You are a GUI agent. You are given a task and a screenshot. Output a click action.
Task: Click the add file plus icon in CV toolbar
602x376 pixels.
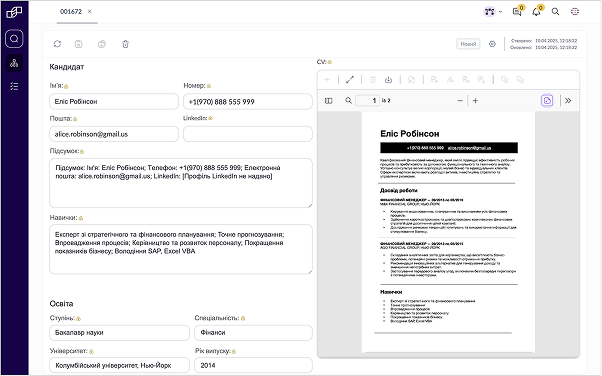pos(327,80)
